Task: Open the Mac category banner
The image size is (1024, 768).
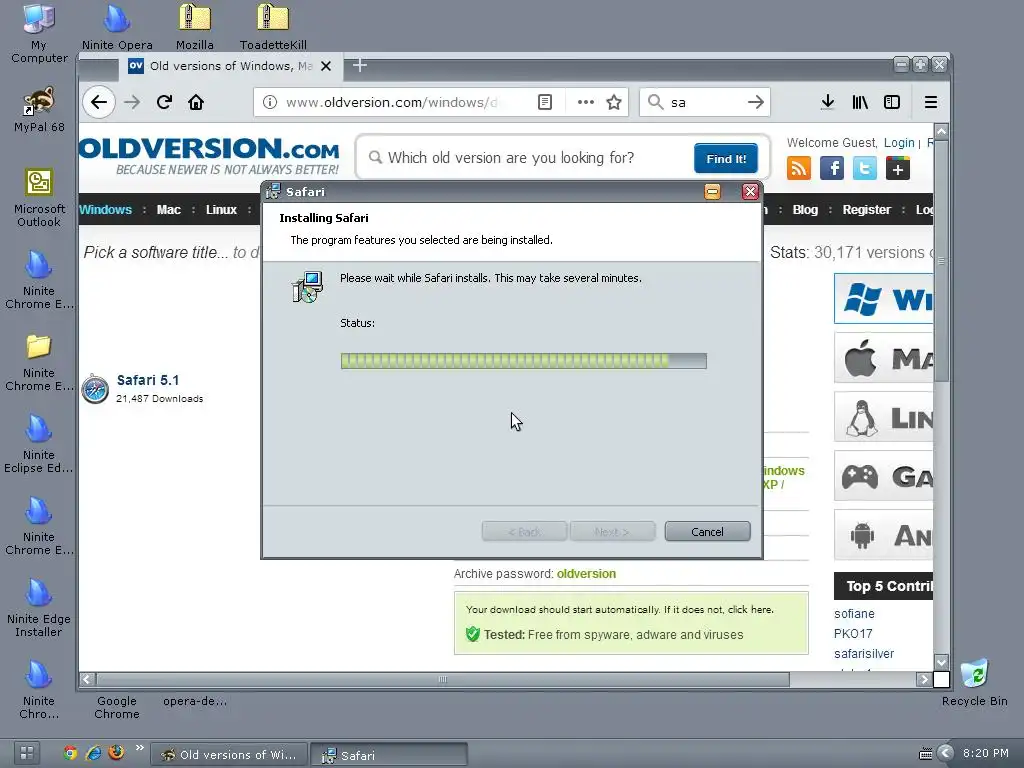Action: (884, 358)
